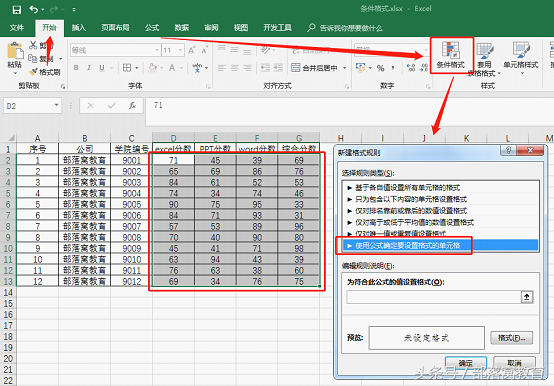
Task: Click the Font Color letter A icon
Action: (172, 67)
